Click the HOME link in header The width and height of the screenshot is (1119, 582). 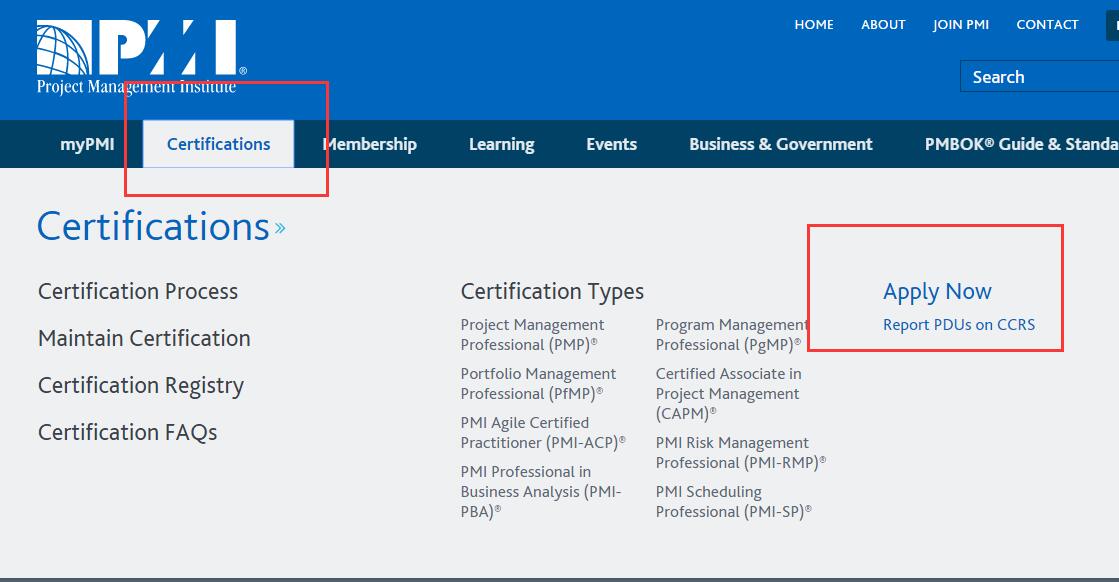tap(813, 25)
